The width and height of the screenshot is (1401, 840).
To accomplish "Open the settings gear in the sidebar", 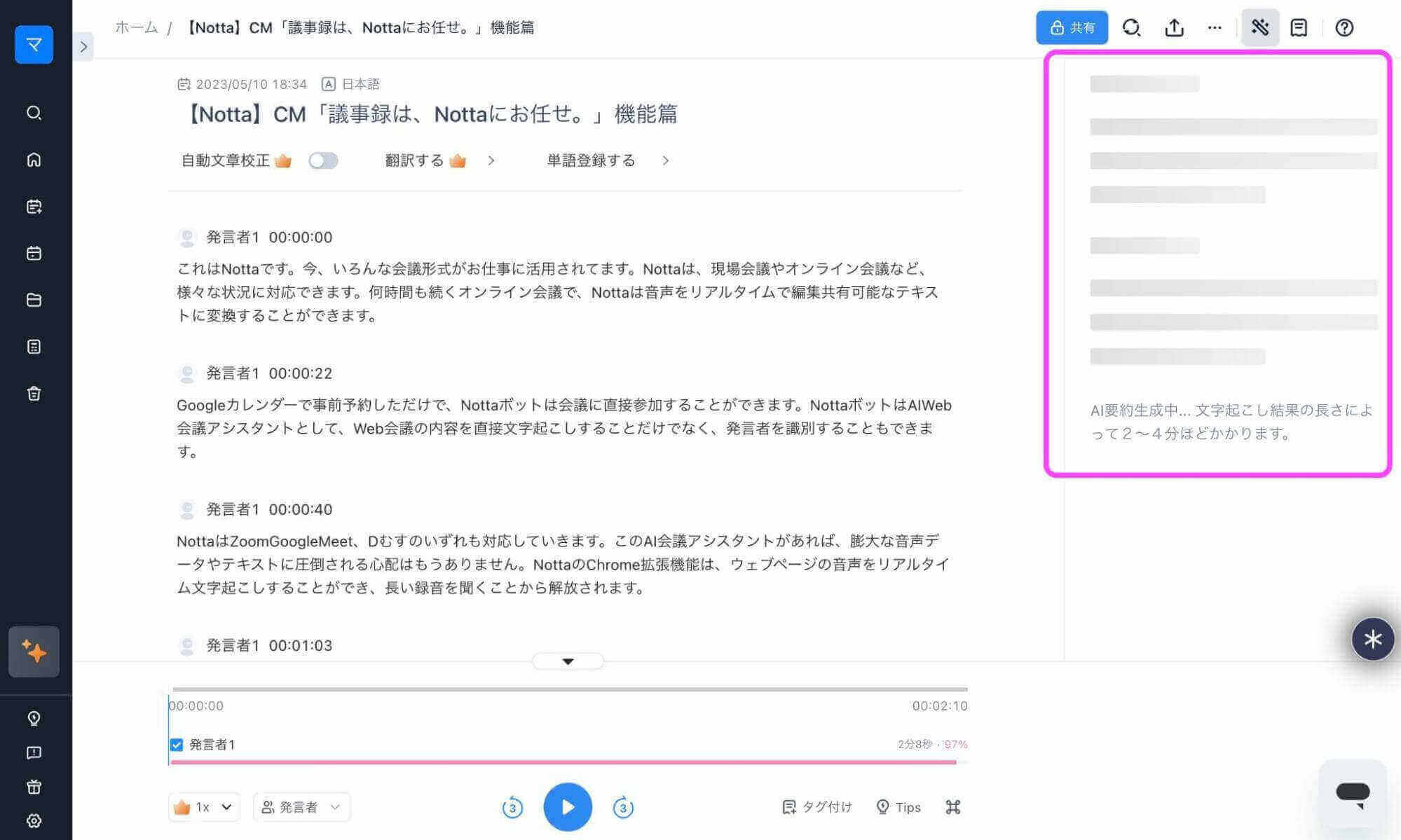I will coord(34,821).
